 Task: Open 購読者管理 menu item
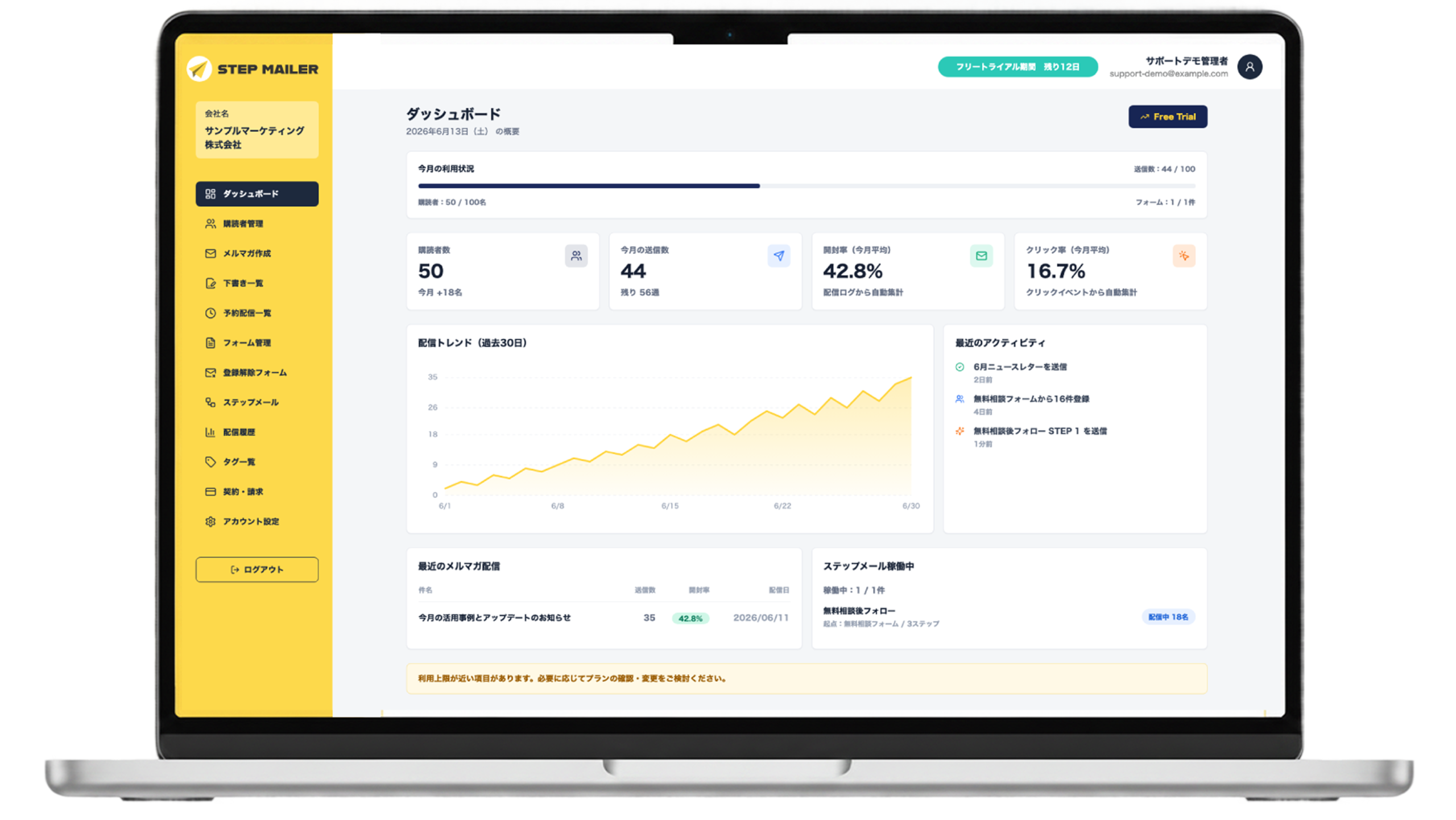pos(257,224)
